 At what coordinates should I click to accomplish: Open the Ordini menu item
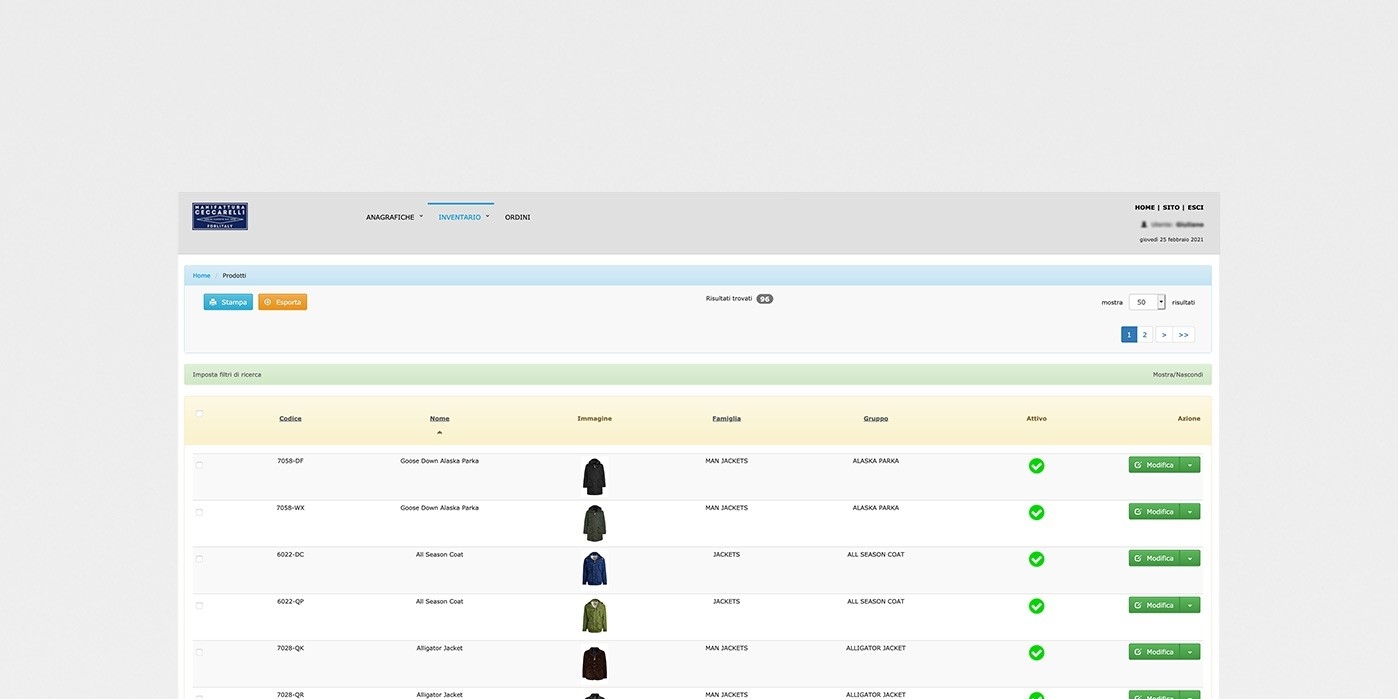click(x=517, y=217)
